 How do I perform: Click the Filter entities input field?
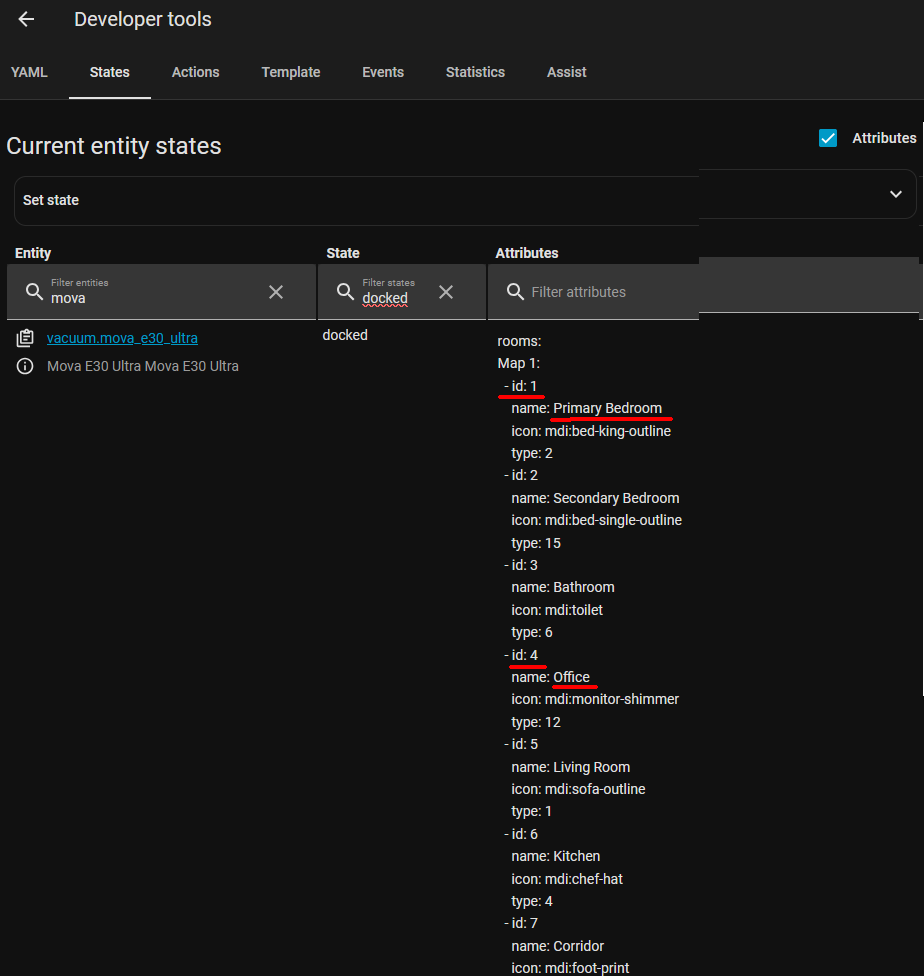point(150,297)
